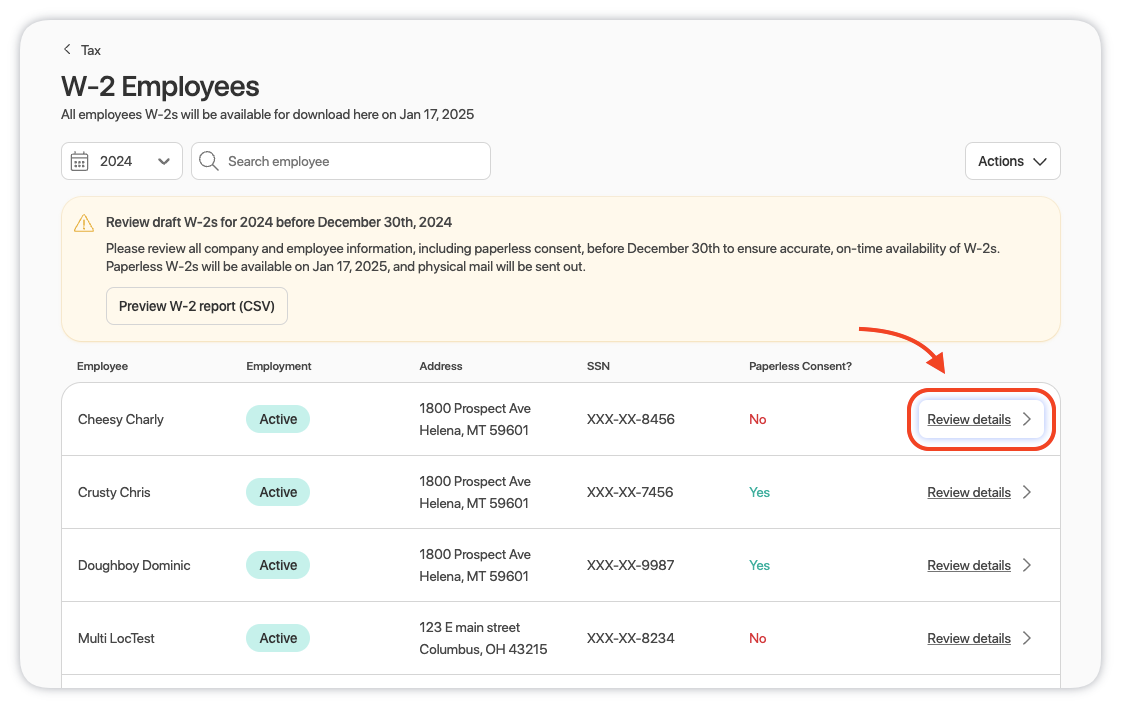This screenshot has width=1121, height=708.
Task: Open Review details for Doughboy Dominic
Action: tap(968, 566)
